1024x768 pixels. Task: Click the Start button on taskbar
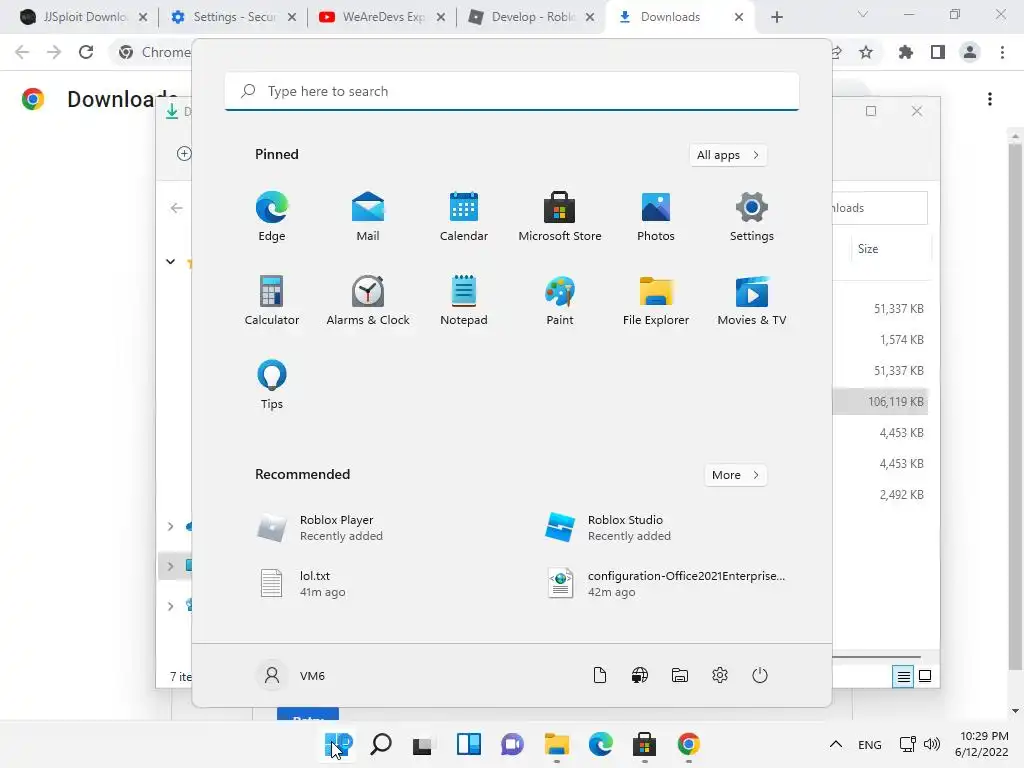(x=338, y=744)
